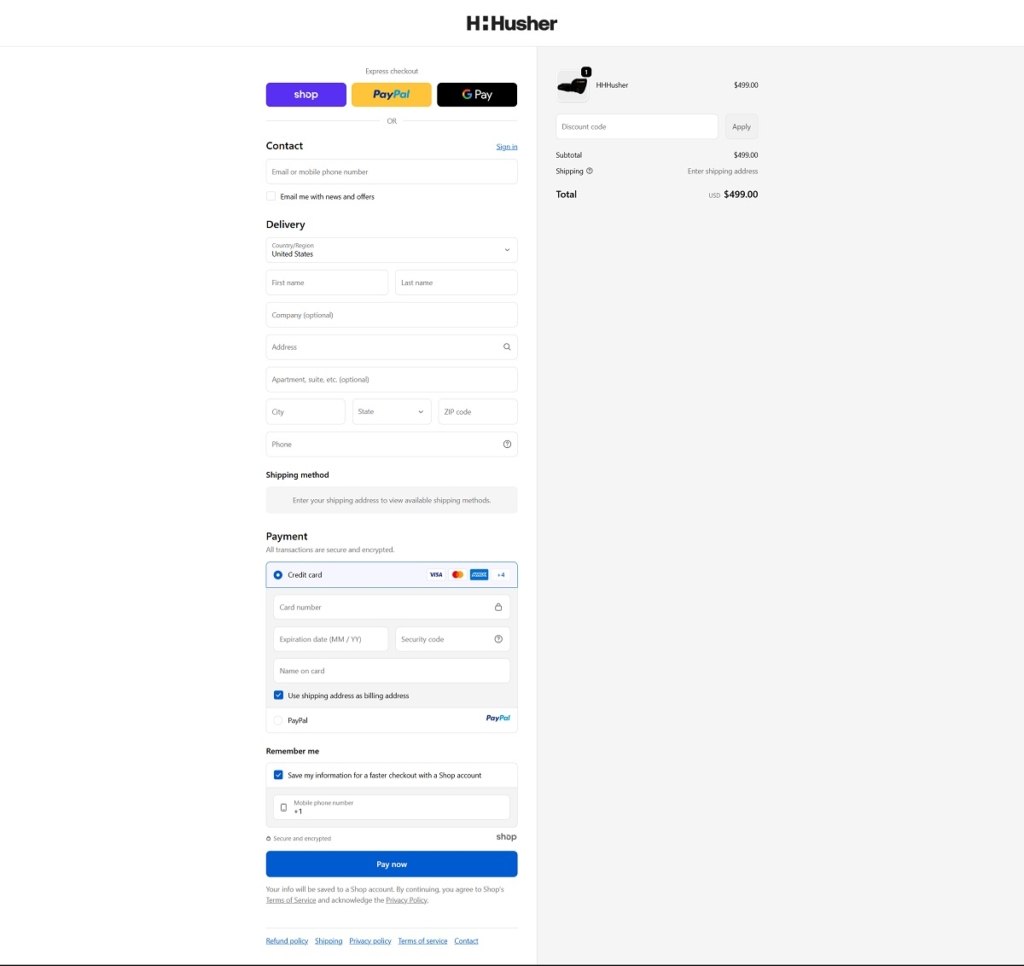Uncheck Use shipping address as billing address

[x=278, y=695]
